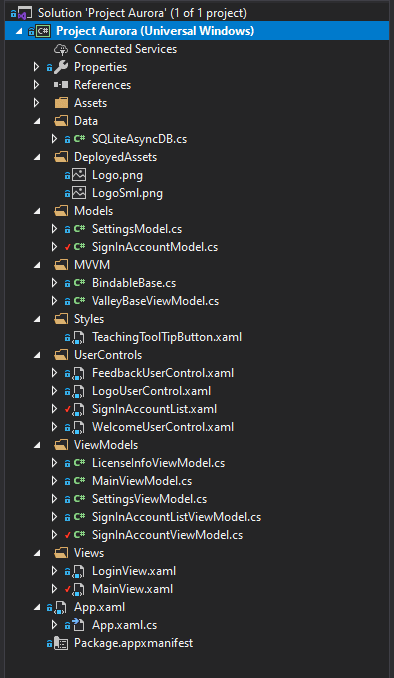Expand the References node
394x678 pixels.
tap(36, 85)
